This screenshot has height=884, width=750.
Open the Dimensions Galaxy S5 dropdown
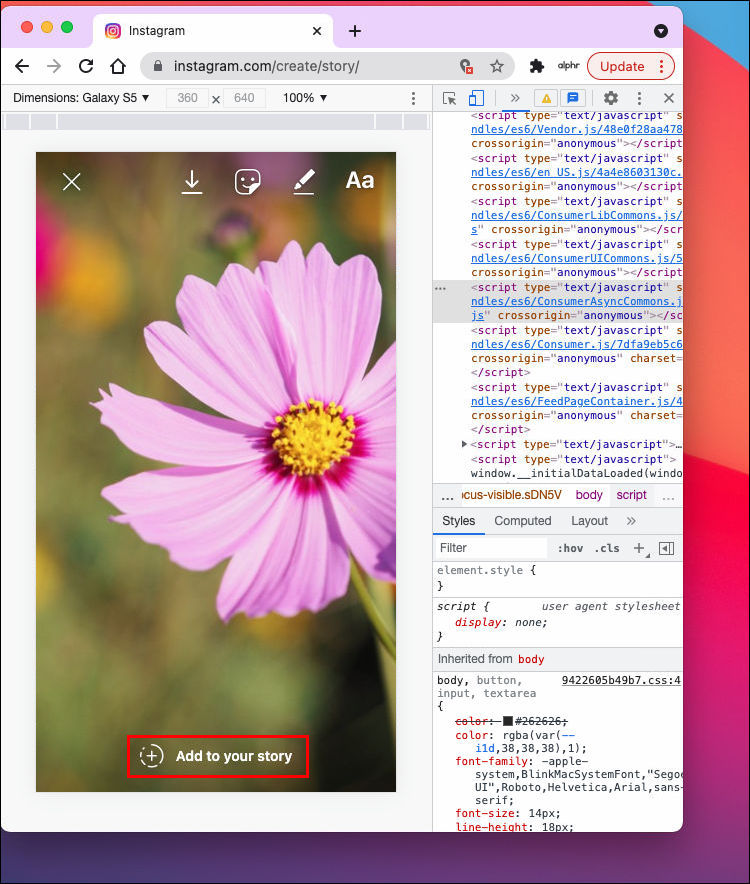[x=81, y=98]
